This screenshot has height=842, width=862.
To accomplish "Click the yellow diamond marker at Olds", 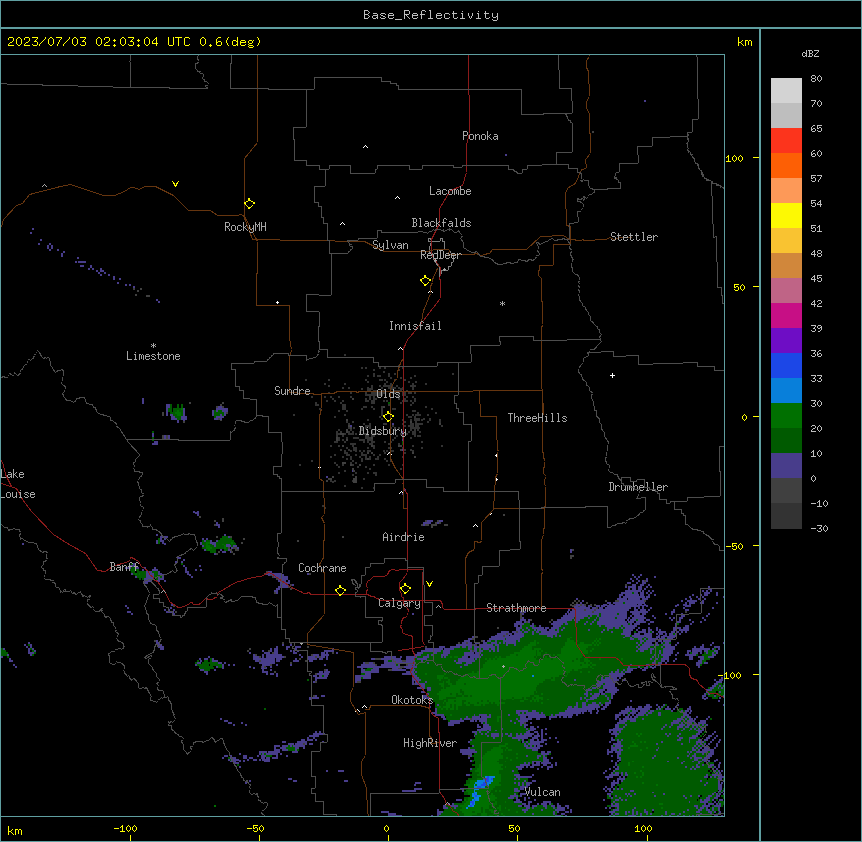I will (x=388, y=417).
